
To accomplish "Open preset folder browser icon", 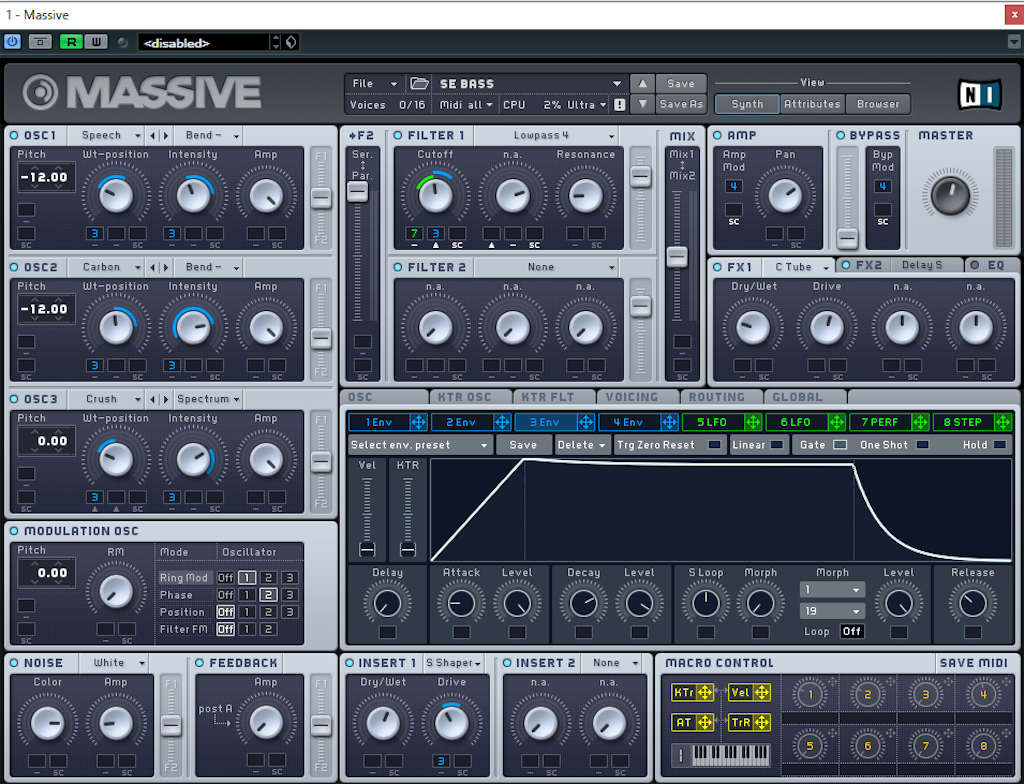I will pos(419,83).
